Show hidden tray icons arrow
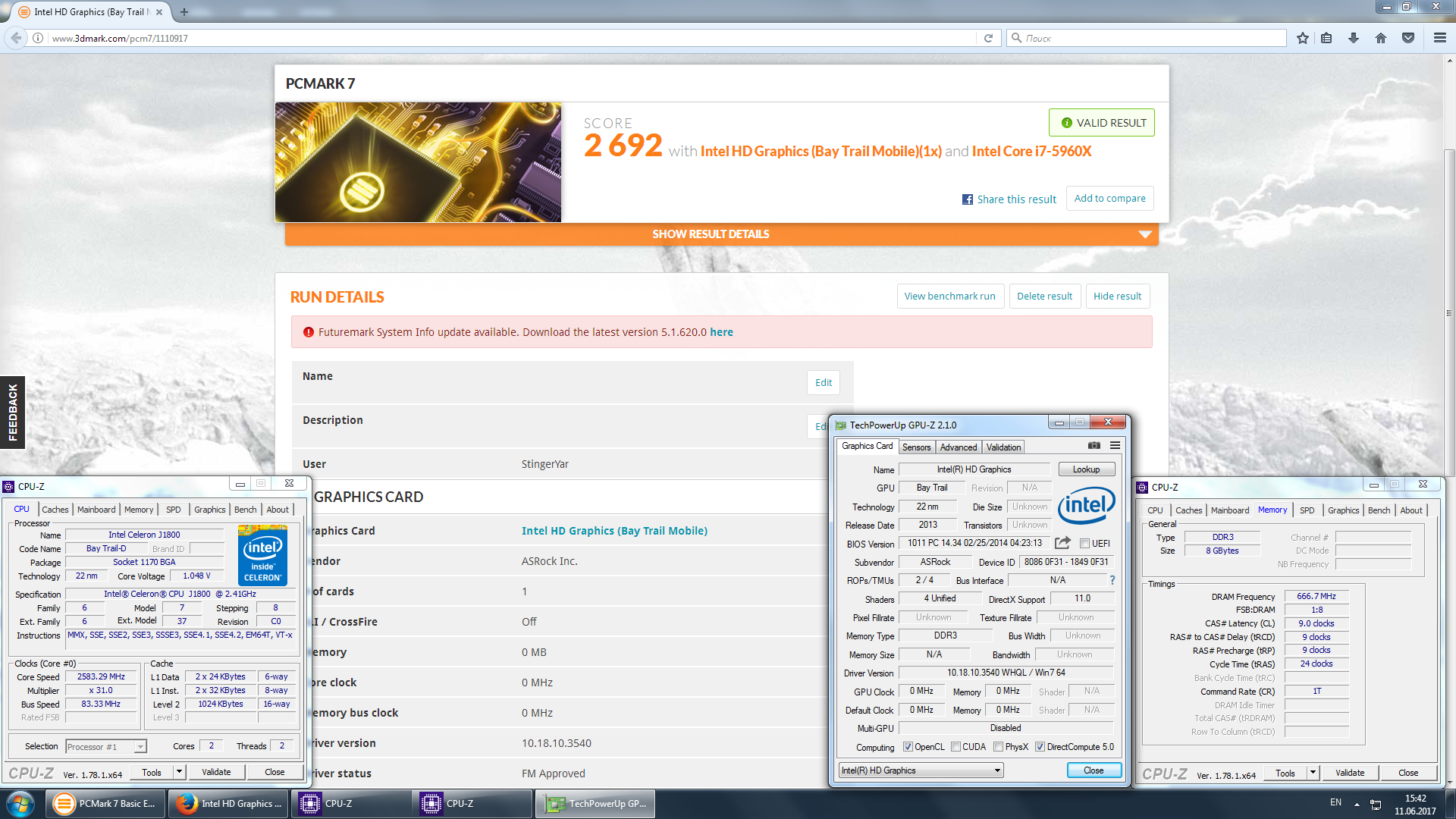This screenshot has height=819, width=1456. 1357,804
